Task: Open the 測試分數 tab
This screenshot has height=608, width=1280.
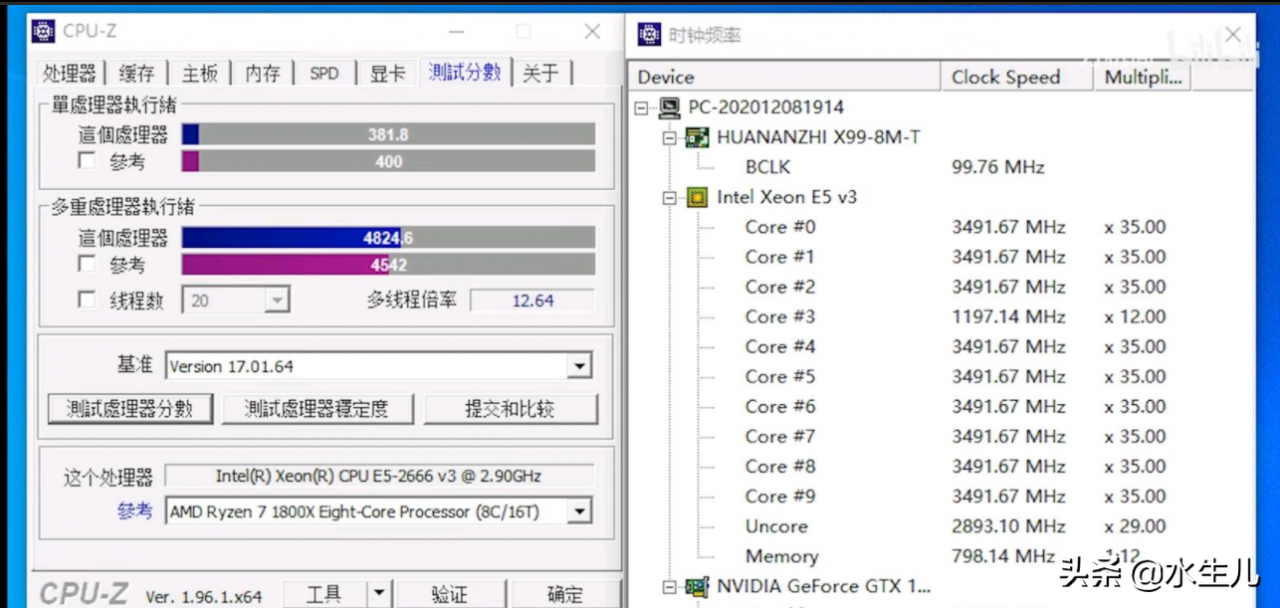Action: 465,71
